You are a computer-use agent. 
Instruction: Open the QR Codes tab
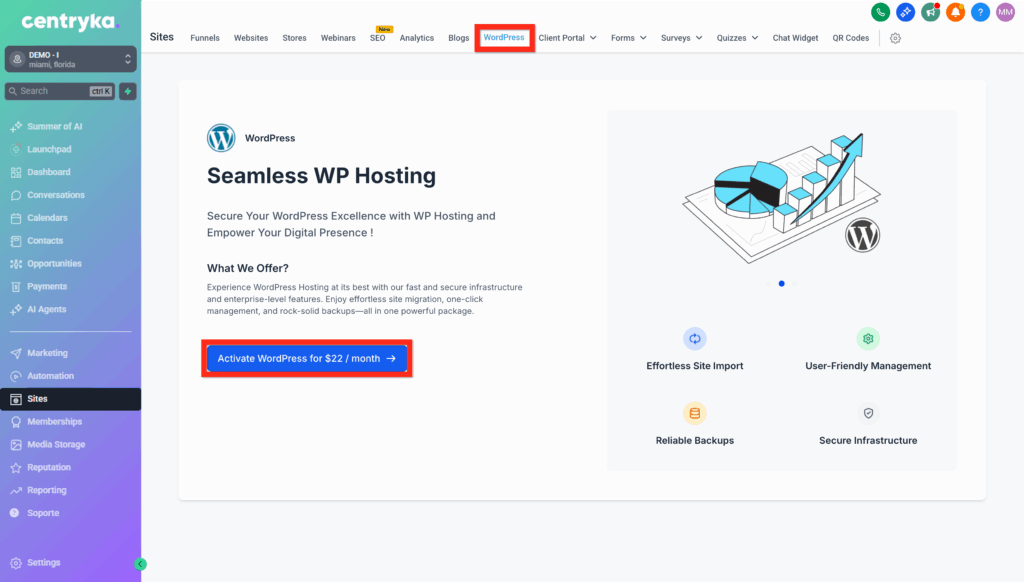(x=851, y=38)
